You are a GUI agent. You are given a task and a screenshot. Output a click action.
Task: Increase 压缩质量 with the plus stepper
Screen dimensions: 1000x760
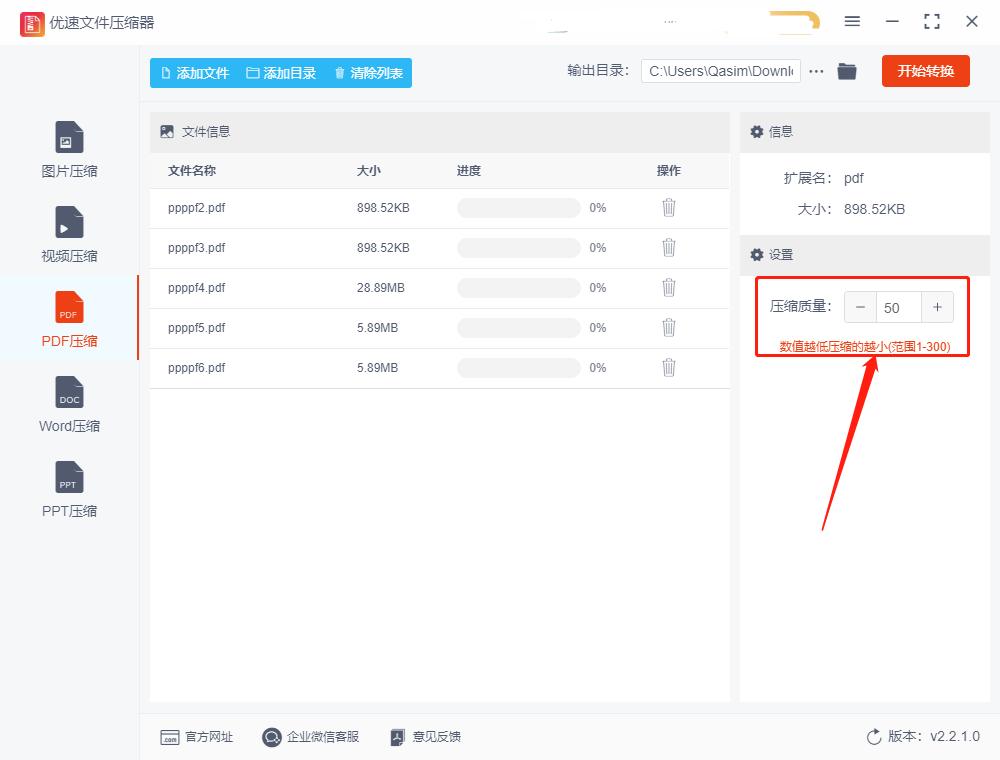click(x=937, y=307)
